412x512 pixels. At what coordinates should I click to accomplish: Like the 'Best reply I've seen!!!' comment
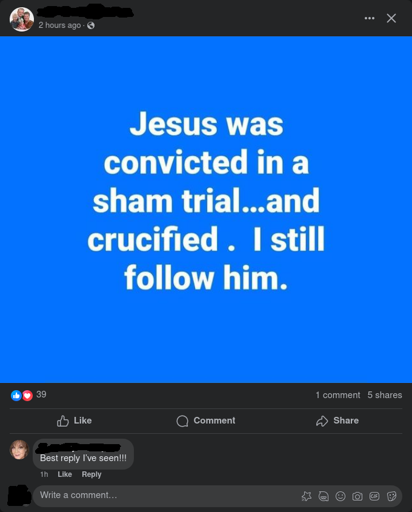click(x=65, y=474)
